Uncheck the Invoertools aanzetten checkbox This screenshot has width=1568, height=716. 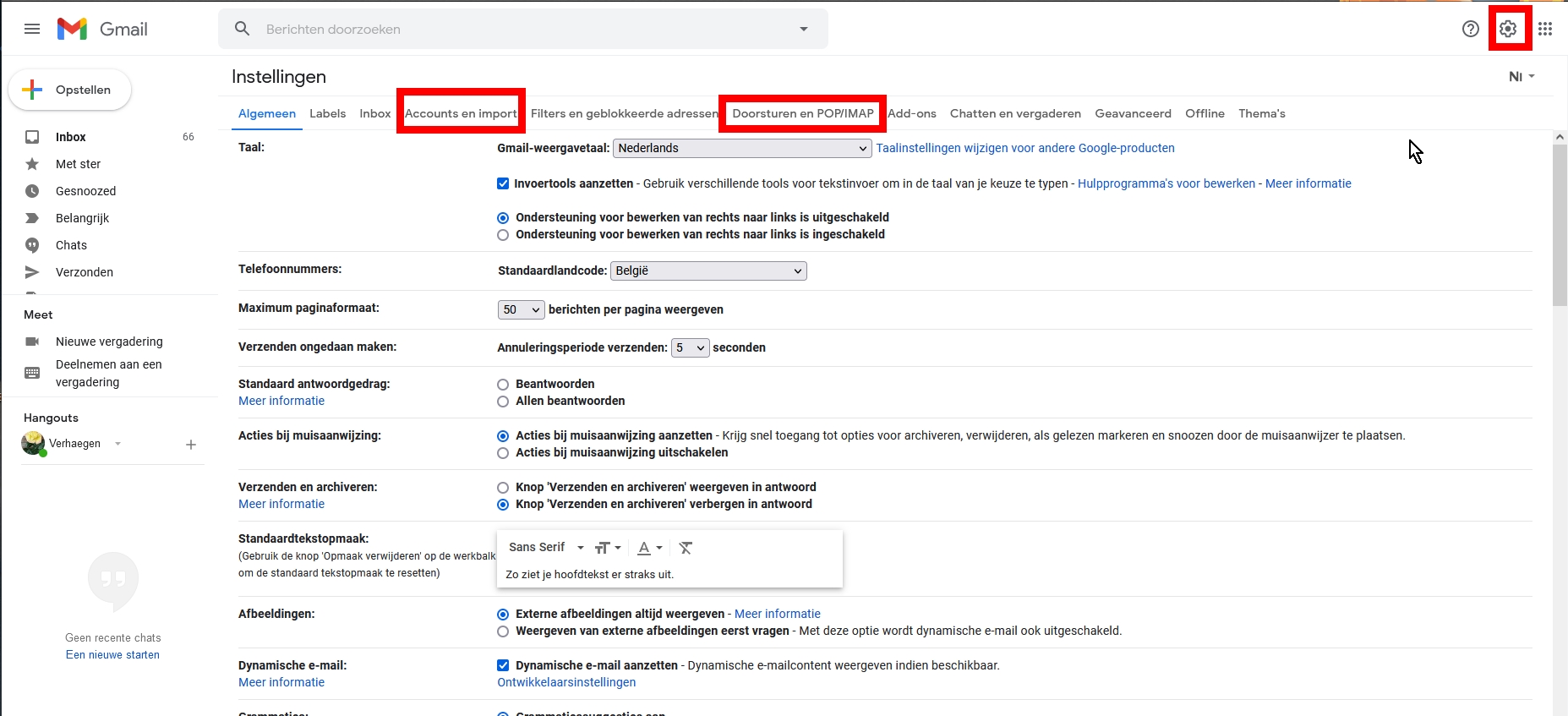tap(503, 183)
